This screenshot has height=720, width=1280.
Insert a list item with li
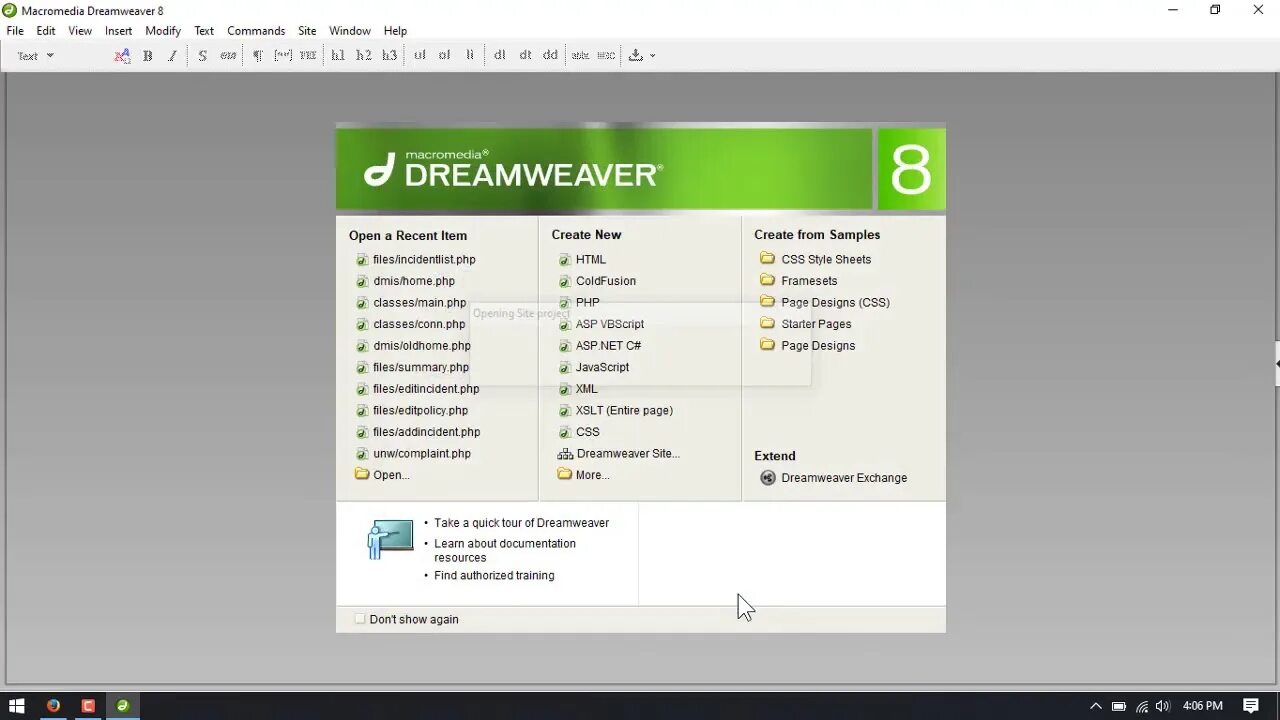pos(470,56)
